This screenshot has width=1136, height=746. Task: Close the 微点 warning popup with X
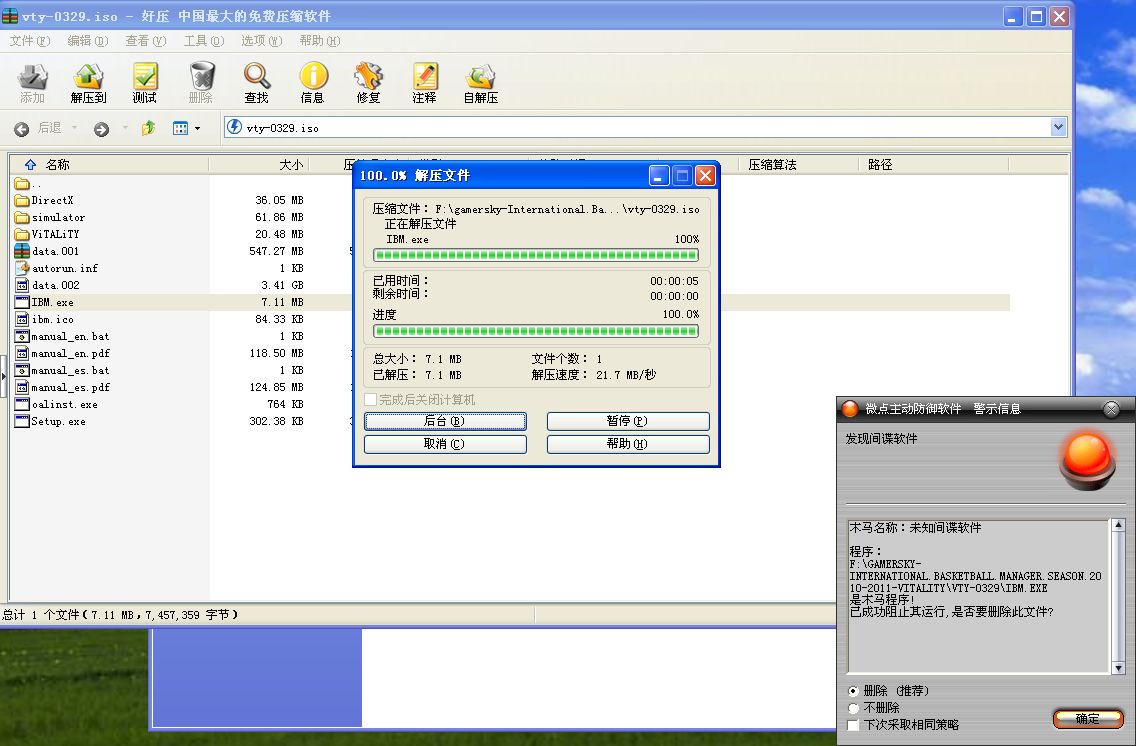[1111, 409]
